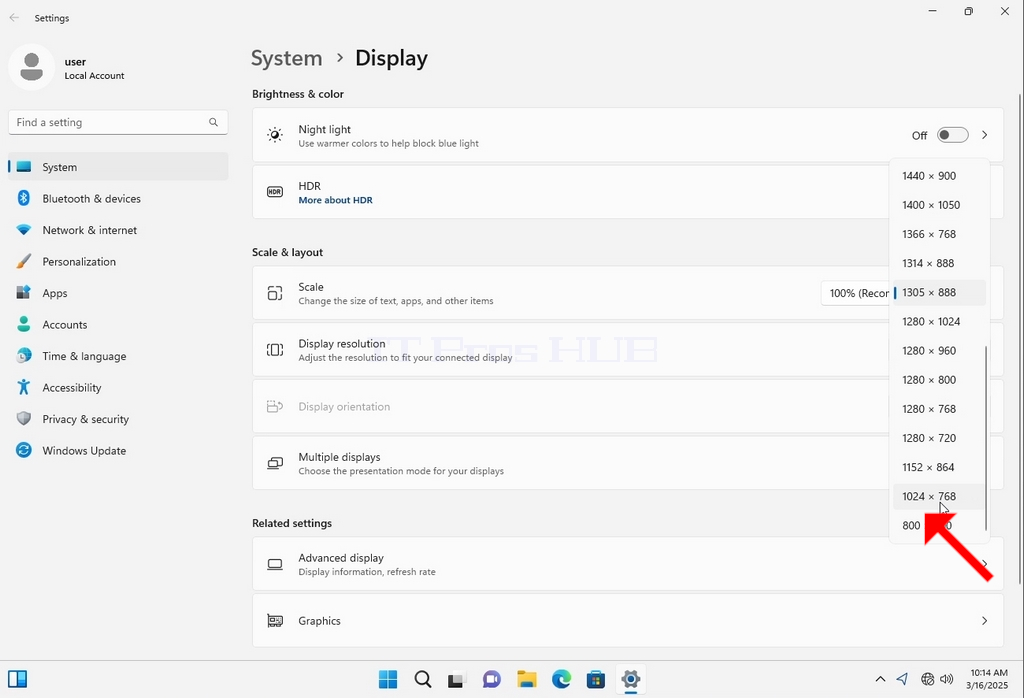
Task: Open Bluetooth & devices settings
Action: pyautogui.click(x=118, y=198)
